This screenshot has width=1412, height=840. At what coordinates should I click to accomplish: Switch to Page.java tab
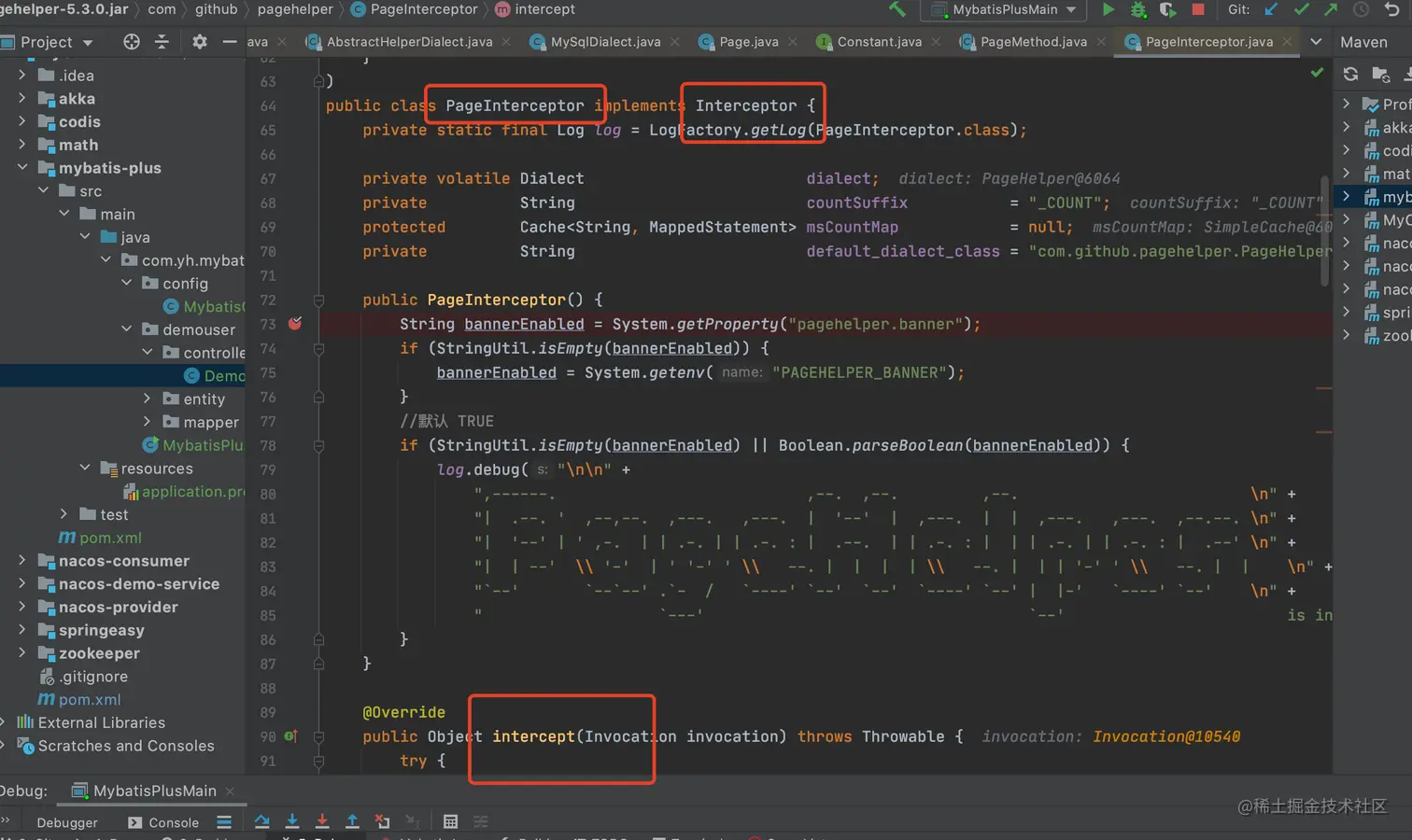click(x=748, y=42)
